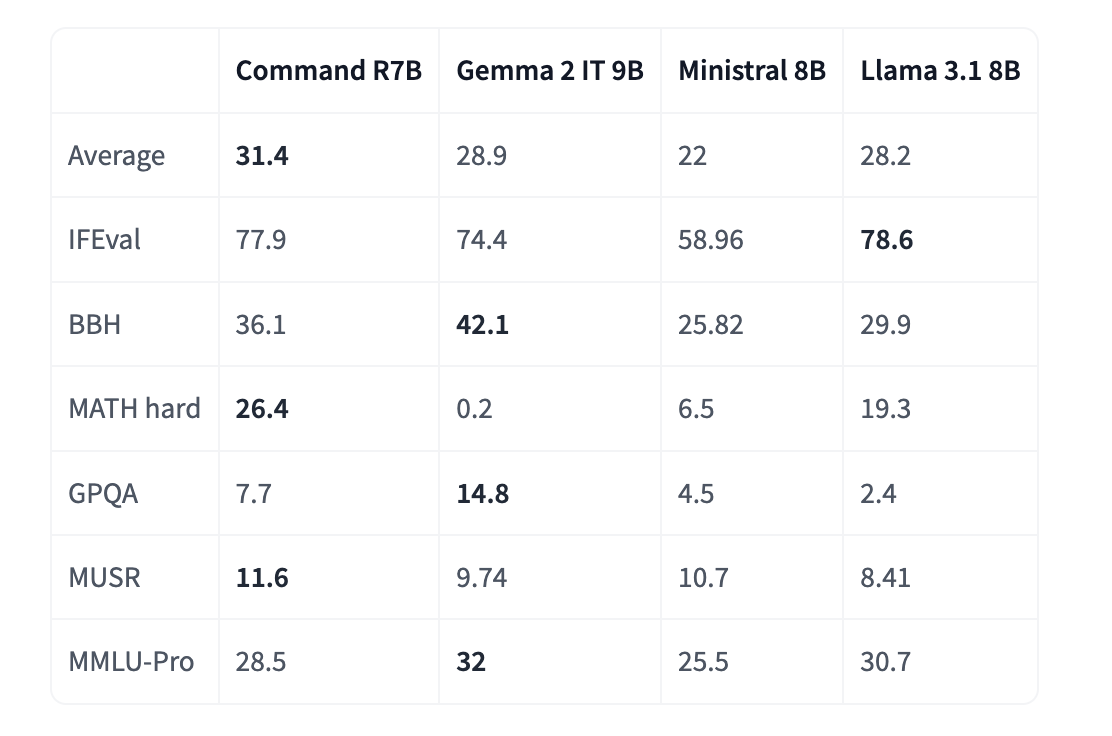Select the MUSR row label

coord(103,577)
